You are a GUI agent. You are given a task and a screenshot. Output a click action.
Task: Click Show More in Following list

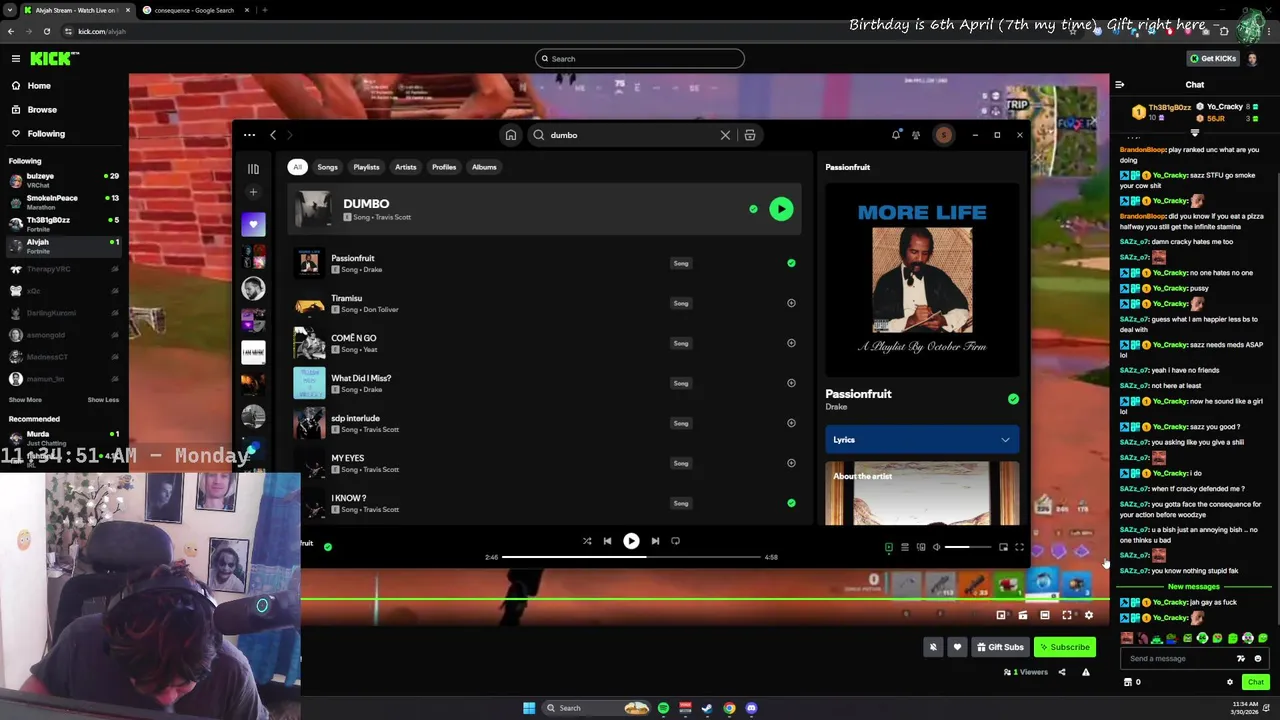(25, 400)
